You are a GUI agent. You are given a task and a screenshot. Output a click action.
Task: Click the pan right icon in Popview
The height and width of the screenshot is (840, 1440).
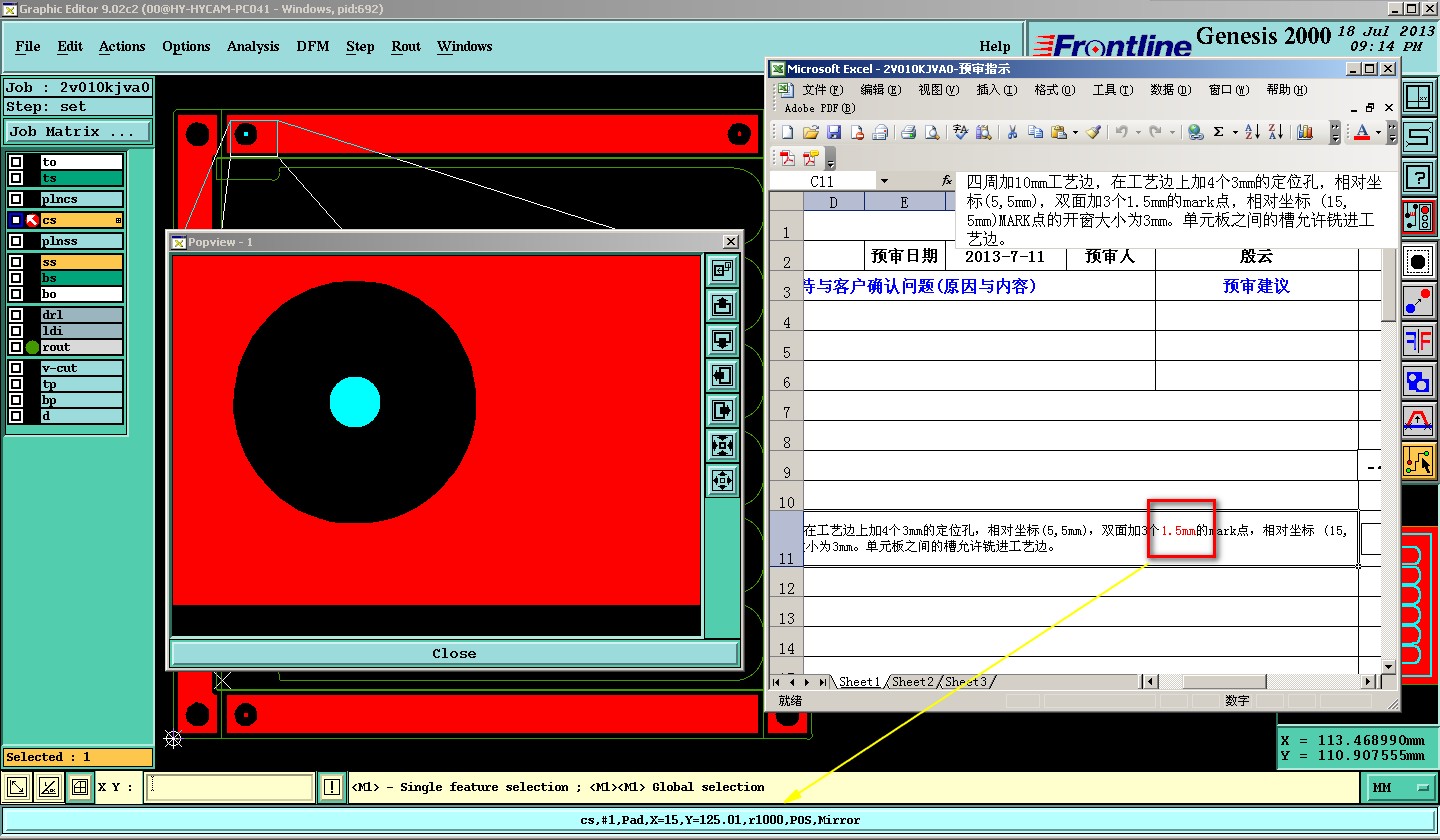click(722, 410)
